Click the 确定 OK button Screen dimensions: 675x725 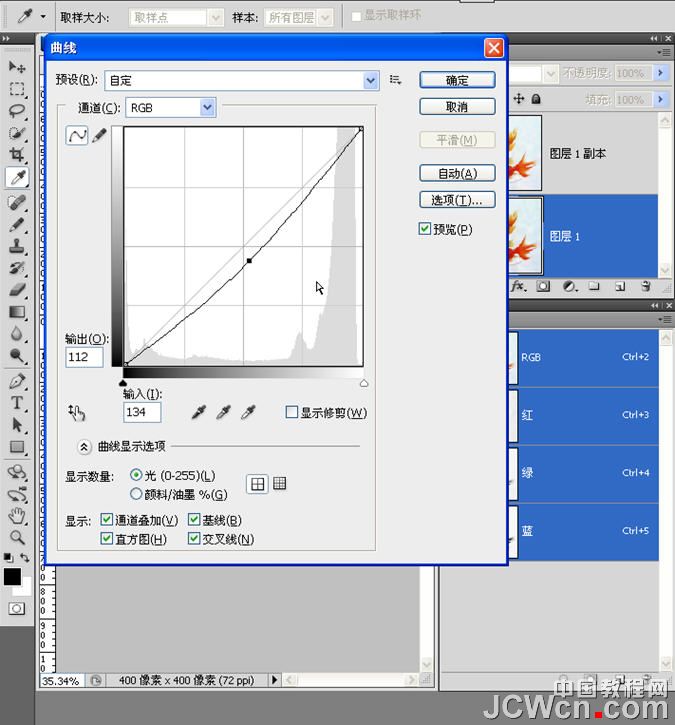(457, 80)
